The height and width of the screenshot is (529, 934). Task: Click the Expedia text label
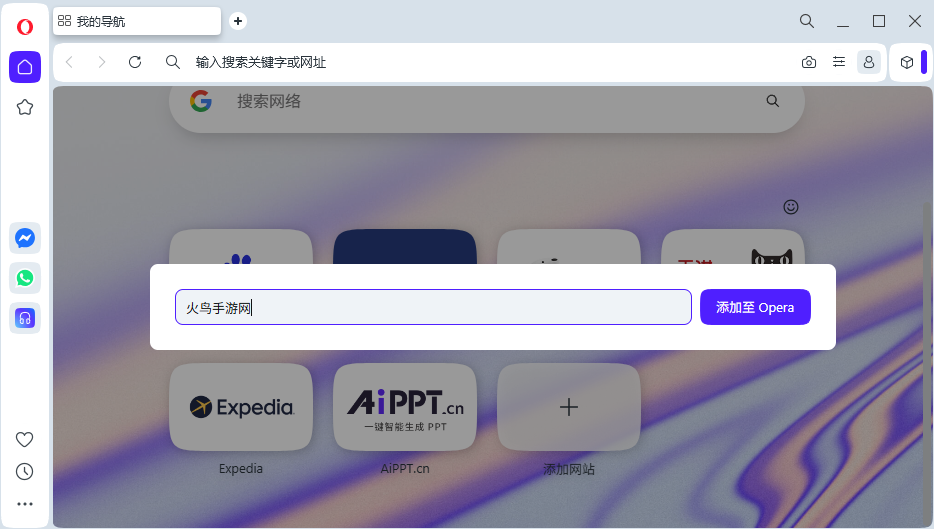click(x=241, y=469)
